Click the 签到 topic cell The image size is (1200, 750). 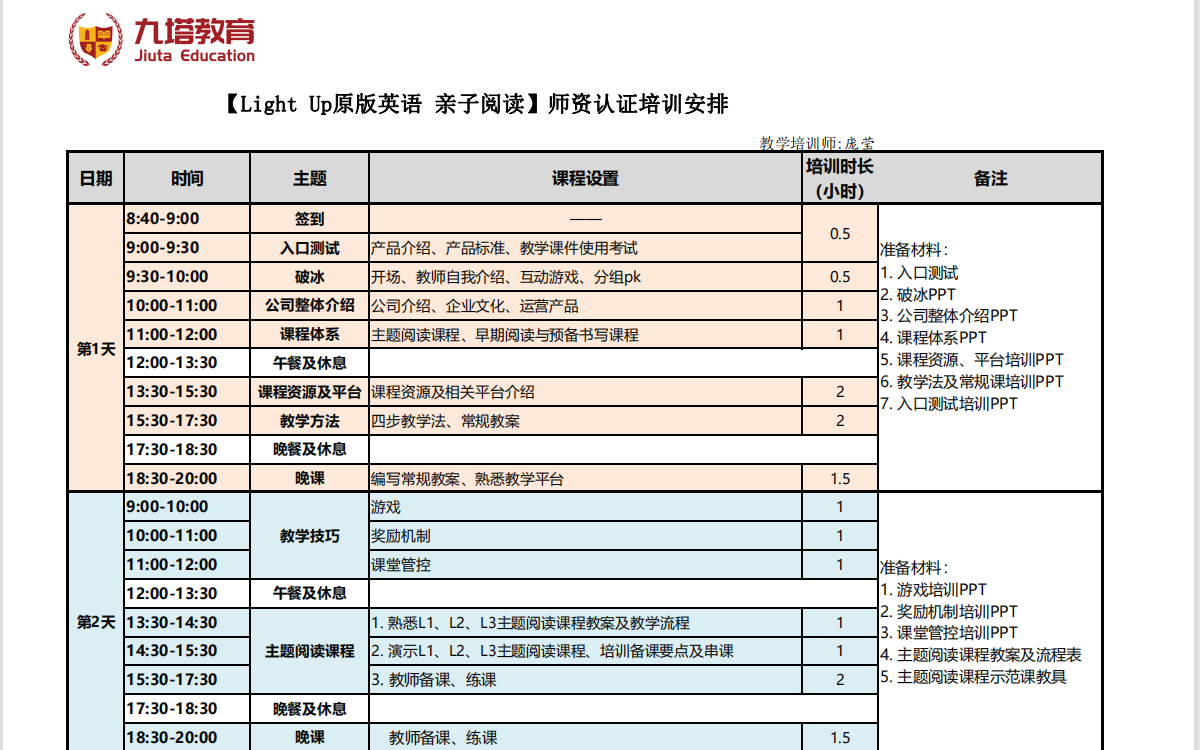[309, 219]
